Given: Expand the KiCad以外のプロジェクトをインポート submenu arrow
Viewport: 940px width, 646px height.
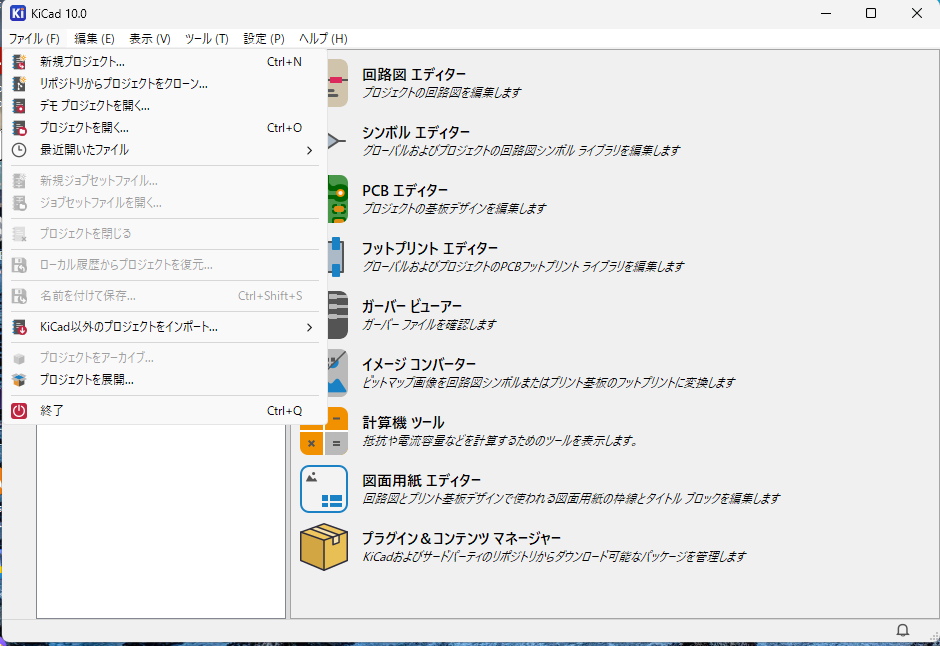Looking at the screenshot, I should (309, 327).
